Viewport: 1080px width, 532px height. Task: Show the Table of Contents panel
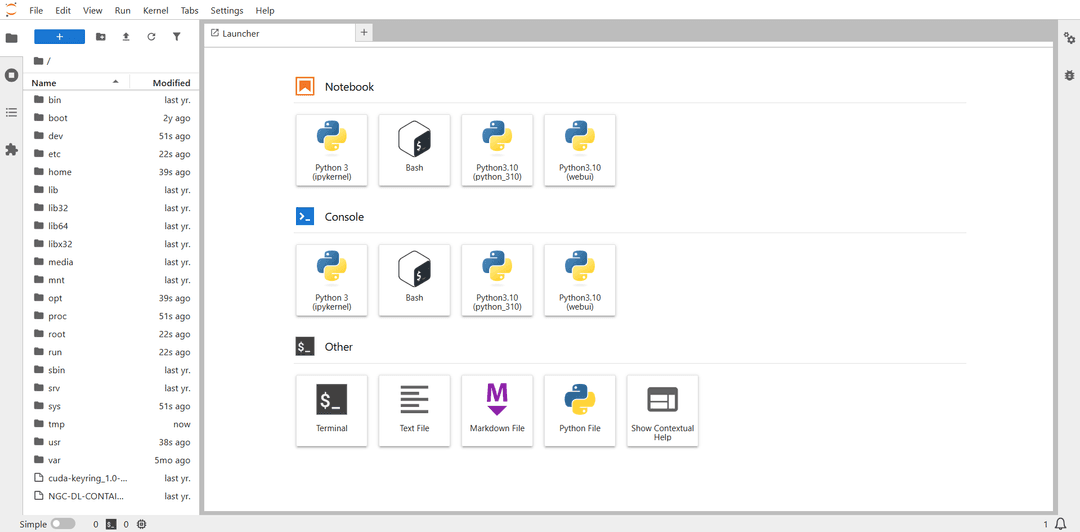(x=11, y=112)
